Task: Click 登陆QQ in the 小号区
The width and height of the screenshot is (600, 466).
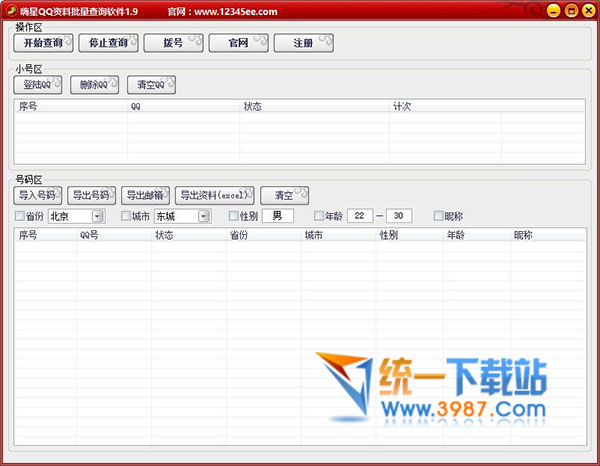Action: tap(38, 85)
